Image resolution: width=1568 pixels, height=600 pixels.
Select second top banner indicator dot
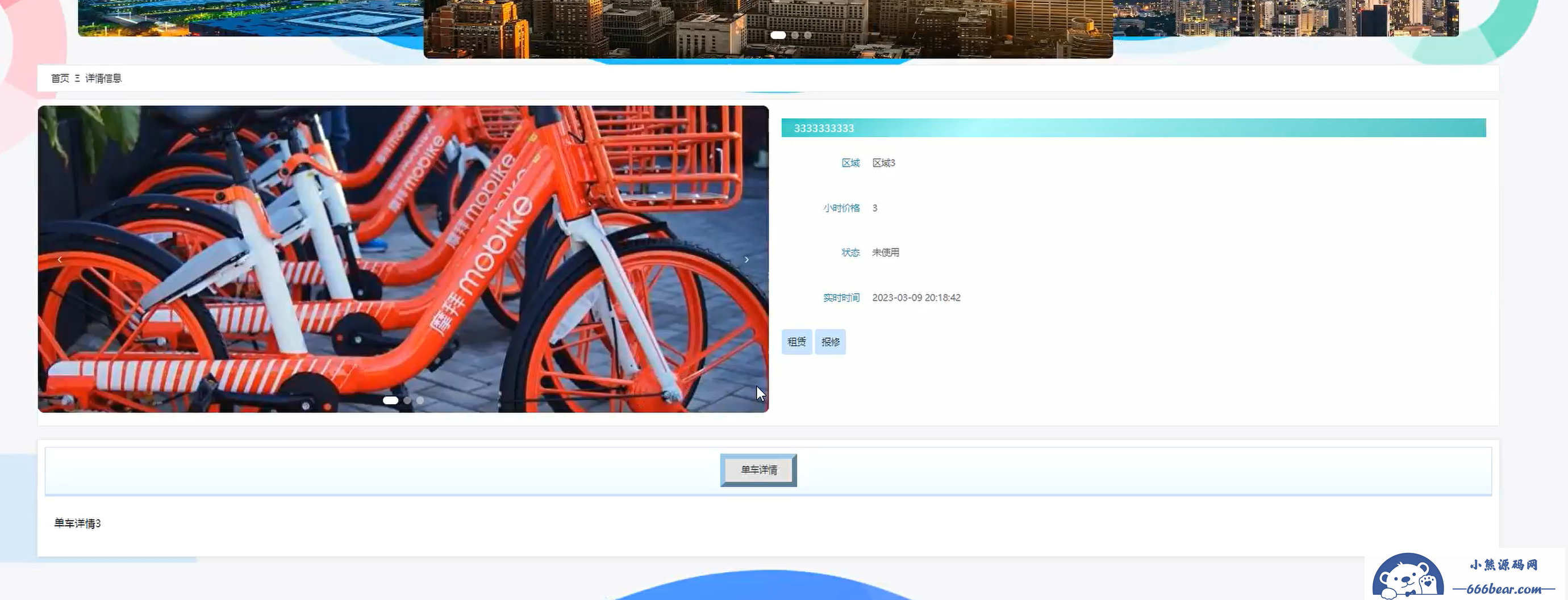point(795,35)
